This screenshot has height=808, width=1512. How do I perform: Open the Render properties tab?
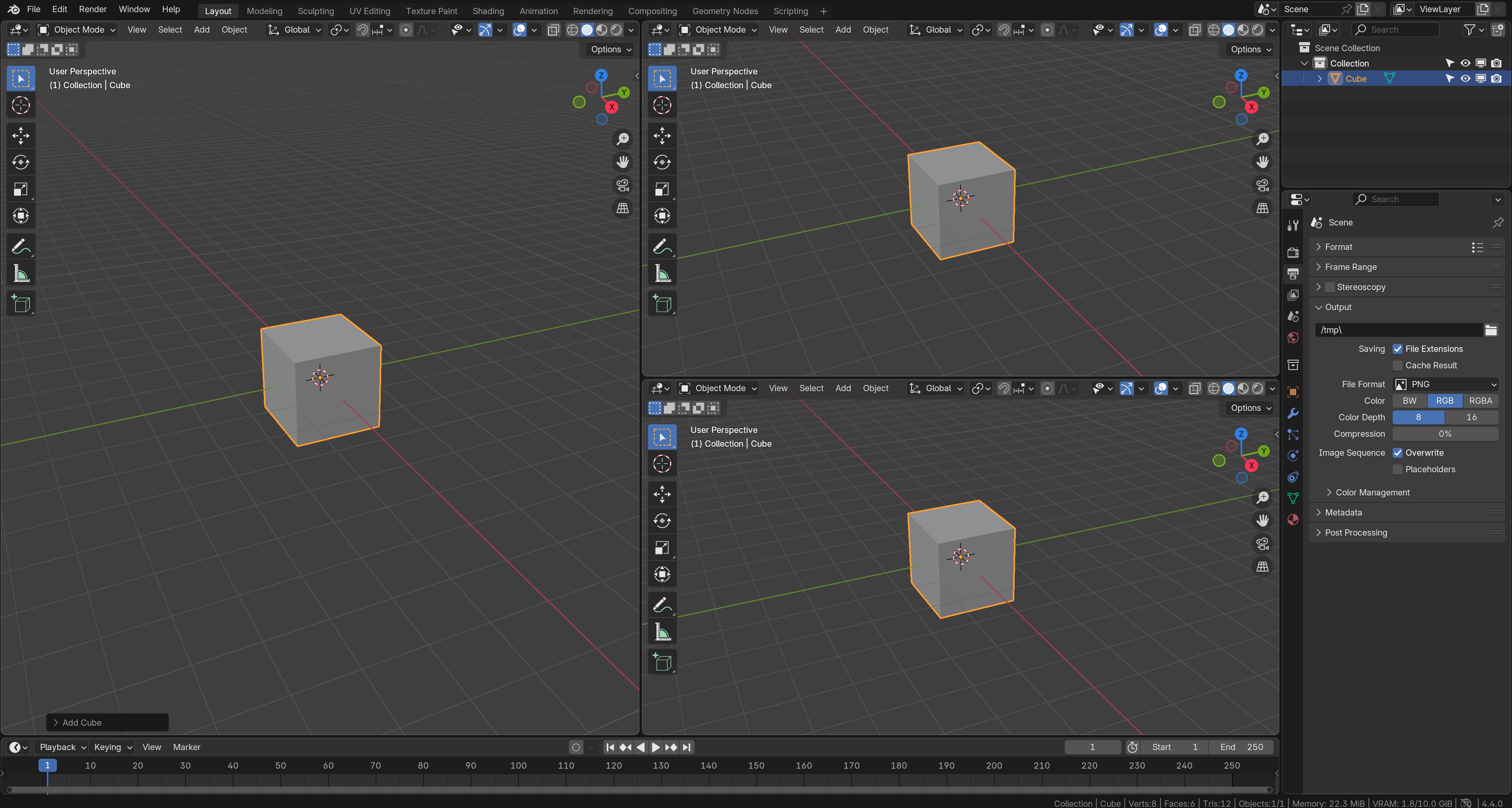coord(1292,252)
